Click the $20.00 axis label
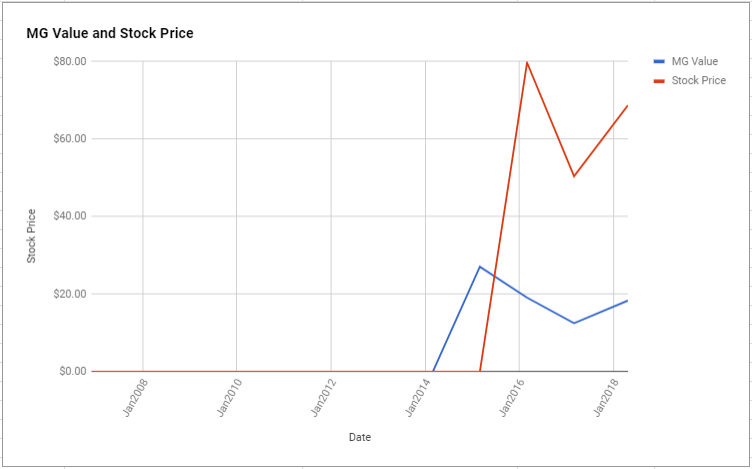This screenshot has width=752, height=469. point(70,294)
